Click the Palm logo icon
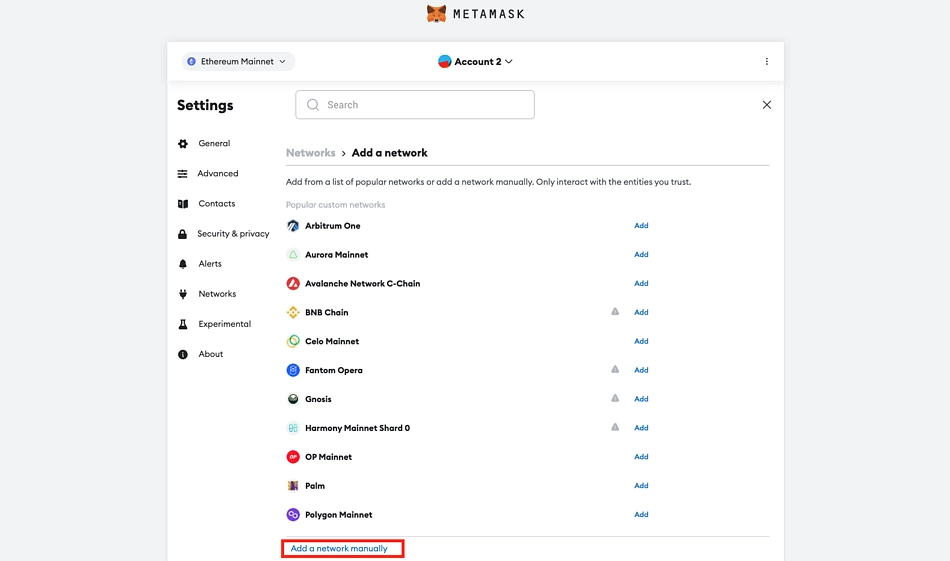950x561 pixels. point(293,486)
